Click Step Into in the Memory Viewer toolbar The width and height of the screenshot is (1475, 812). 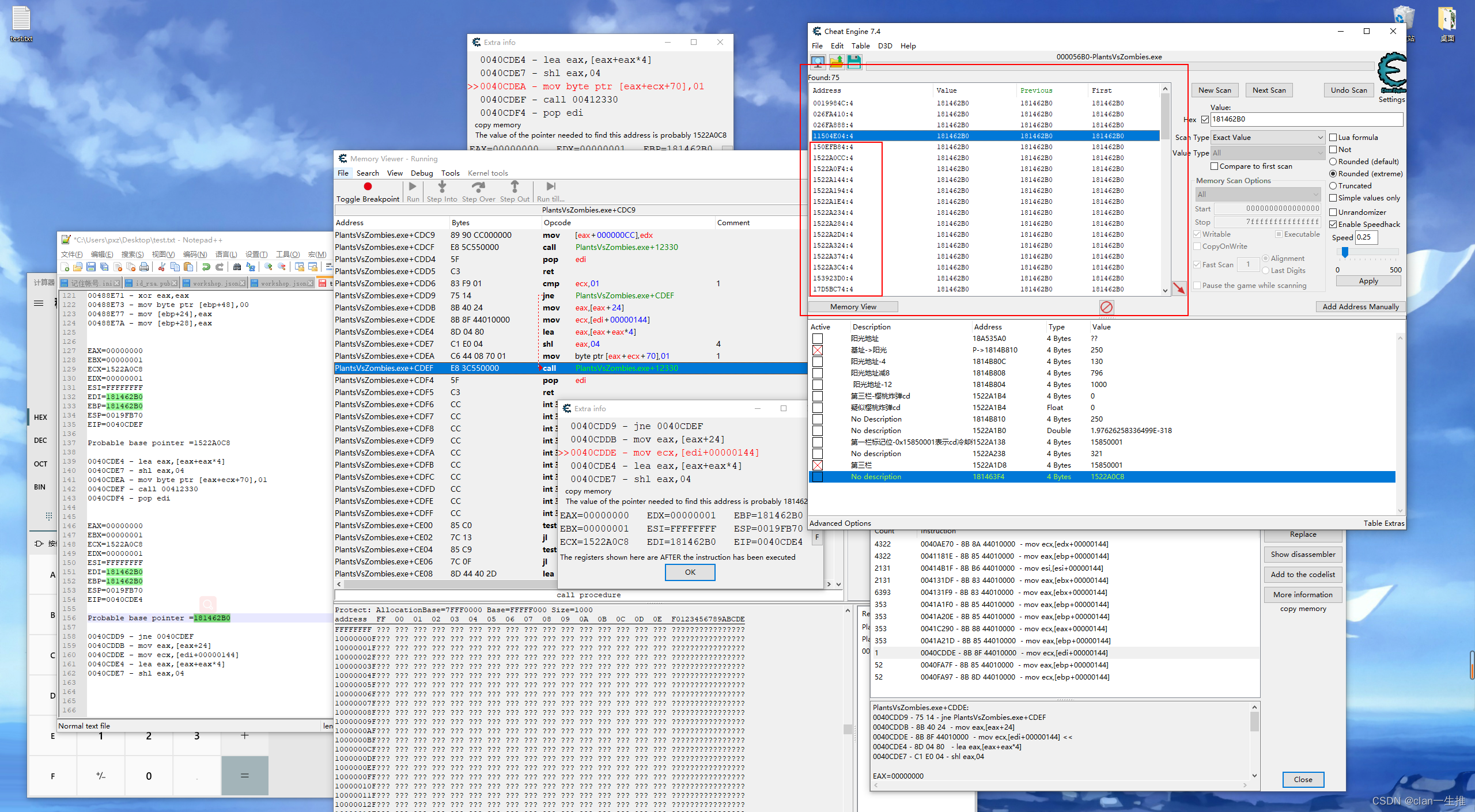tap(442, 192)
